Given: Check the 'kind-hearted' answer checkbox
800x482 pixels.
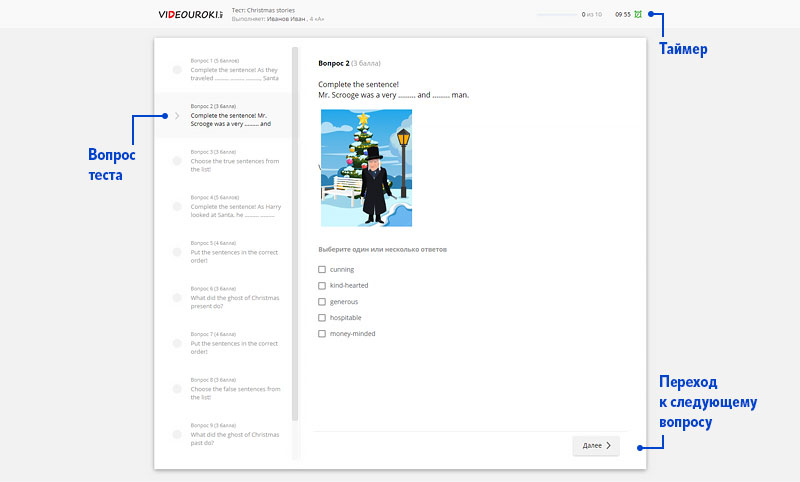Looking at the screenshot, I should [x=322, y=286].
